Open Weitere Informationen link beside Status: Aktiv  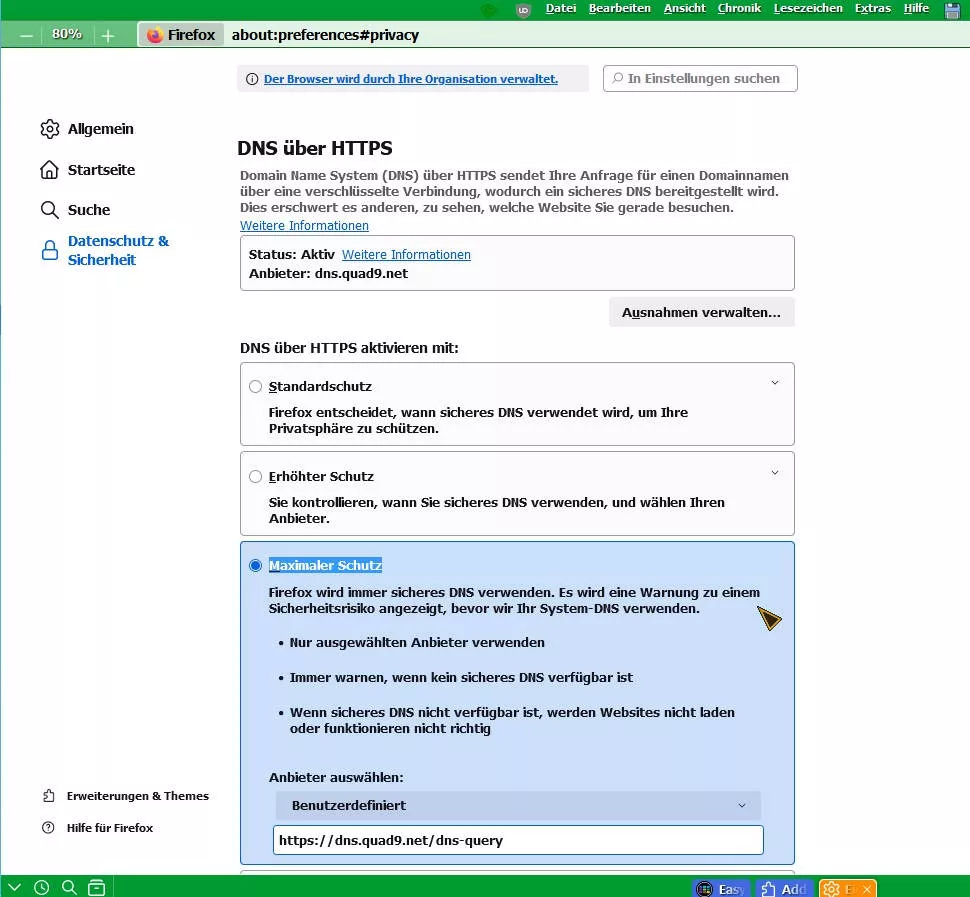pos(406,254)
